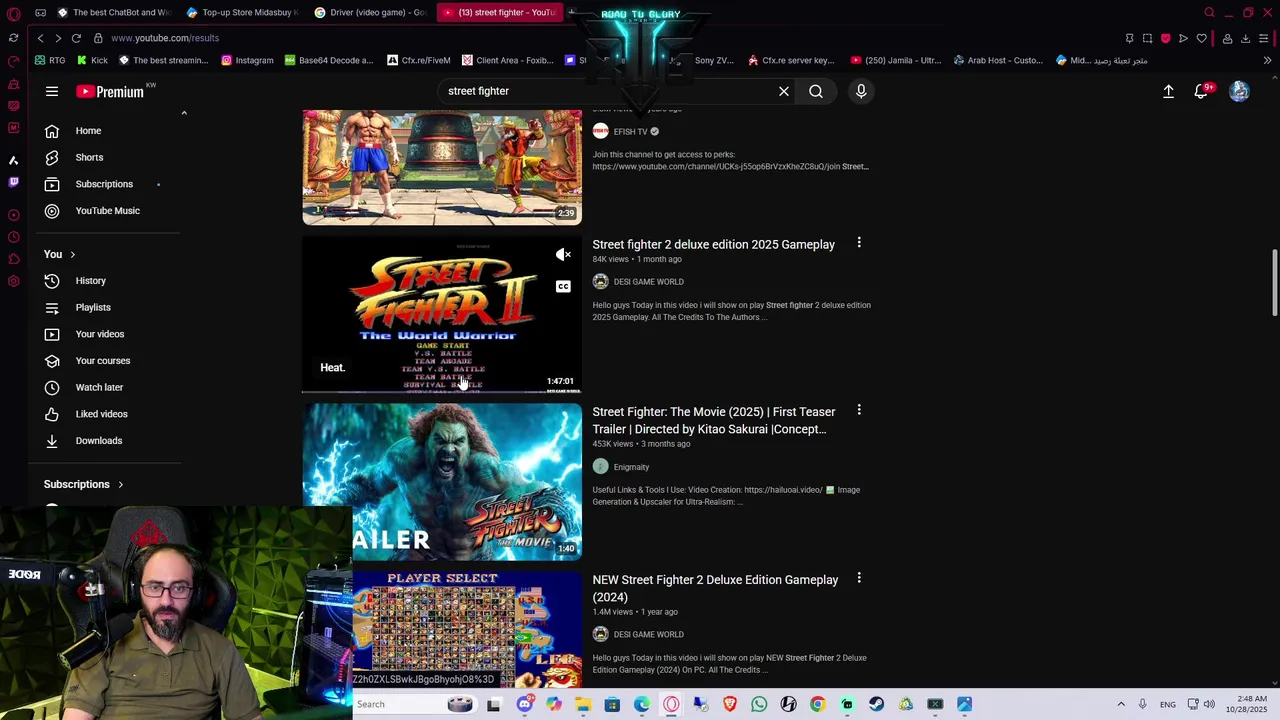
Task: Clear the search box with the X
Action: click(784, 91)
